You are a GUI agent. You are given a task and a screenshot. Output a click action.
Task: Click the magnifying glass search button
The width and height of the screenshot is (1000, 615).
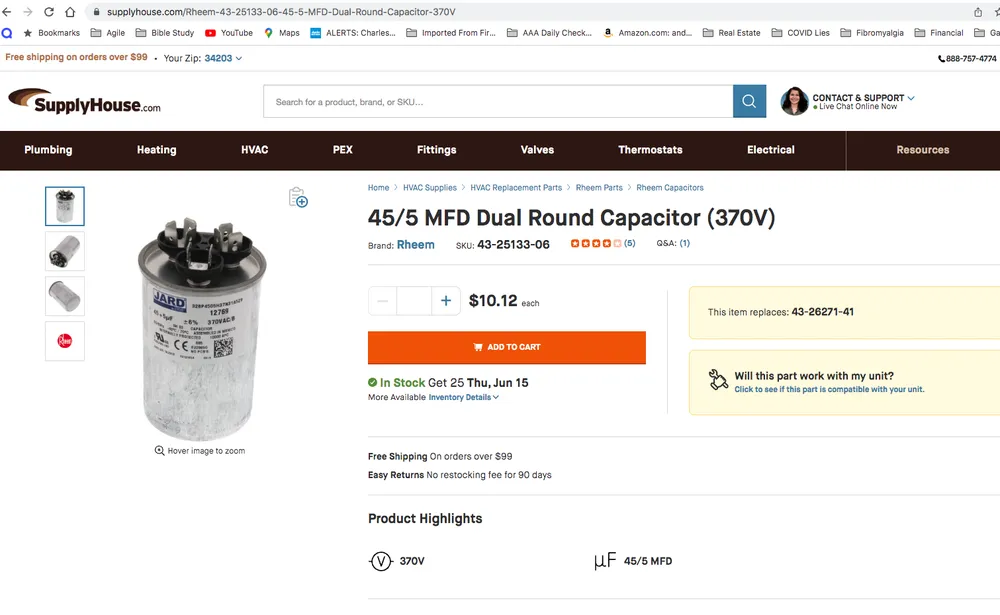(x=749, y=101)
